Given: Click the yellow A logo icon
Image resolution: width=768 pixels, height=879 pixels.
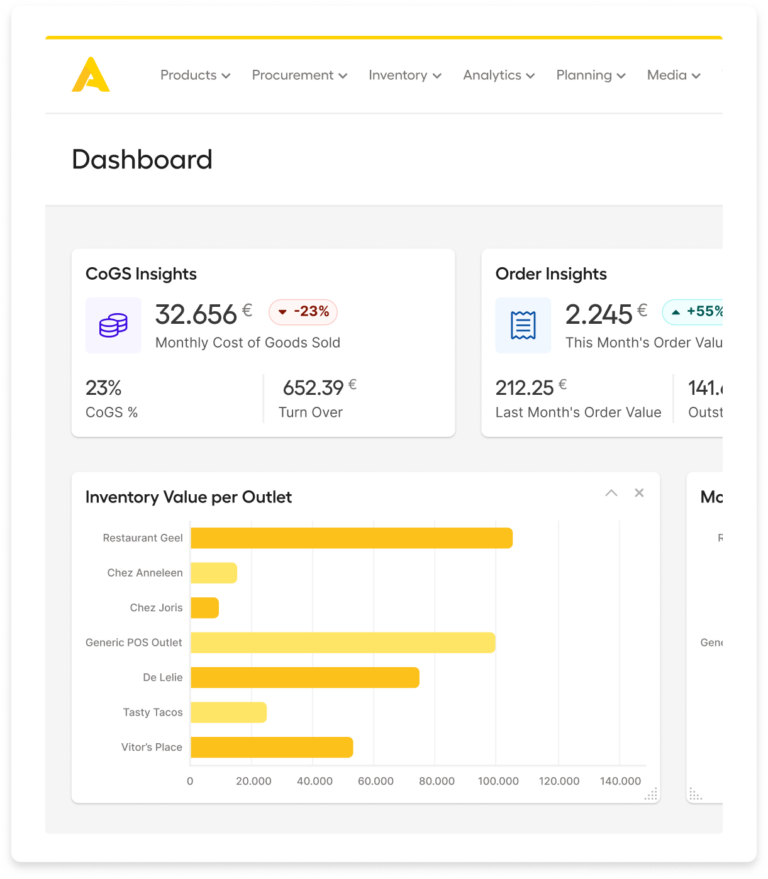Looking at the screenshot, I should pyautogui.click(x=90, y=75).
